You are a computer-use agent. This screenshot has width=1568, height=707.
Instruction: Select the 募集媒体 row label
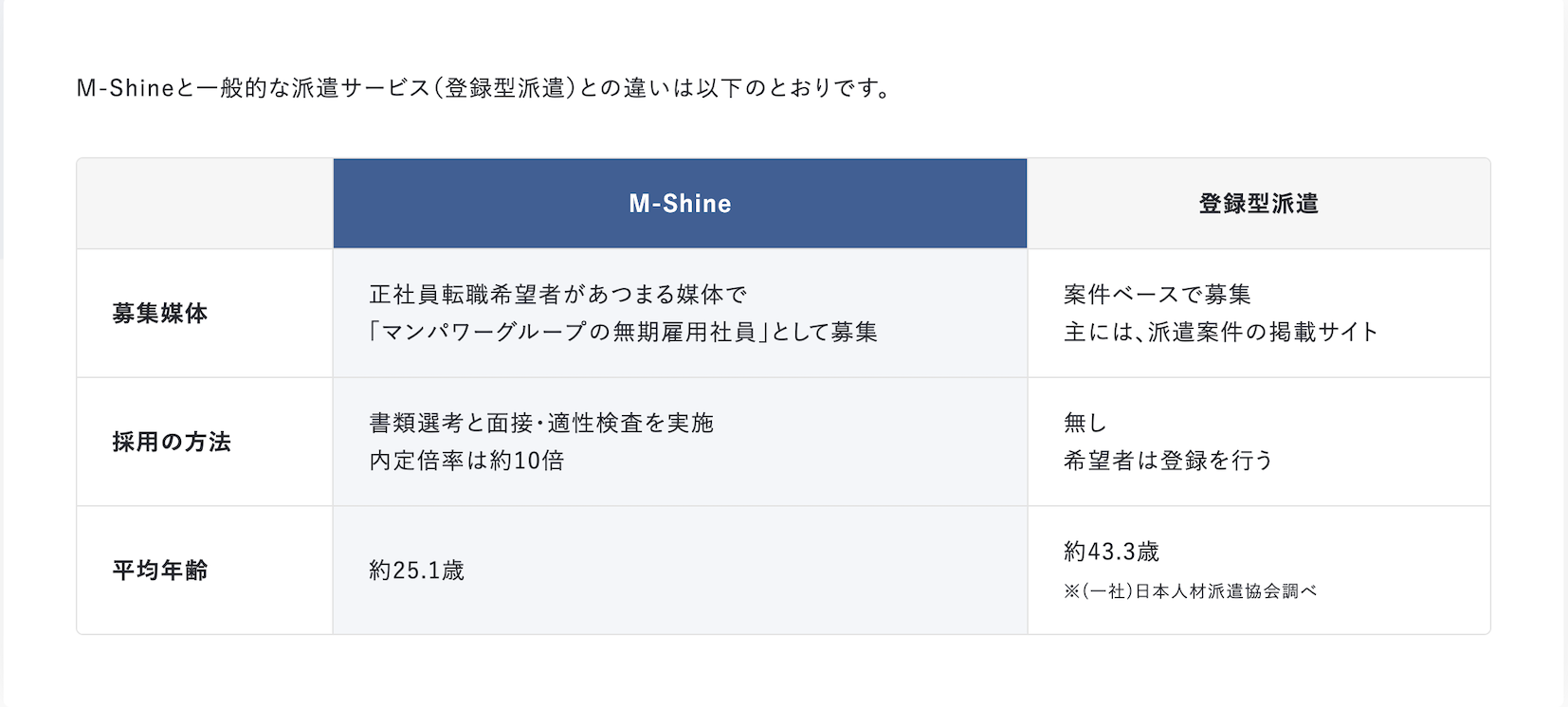[x=159, y=314]
